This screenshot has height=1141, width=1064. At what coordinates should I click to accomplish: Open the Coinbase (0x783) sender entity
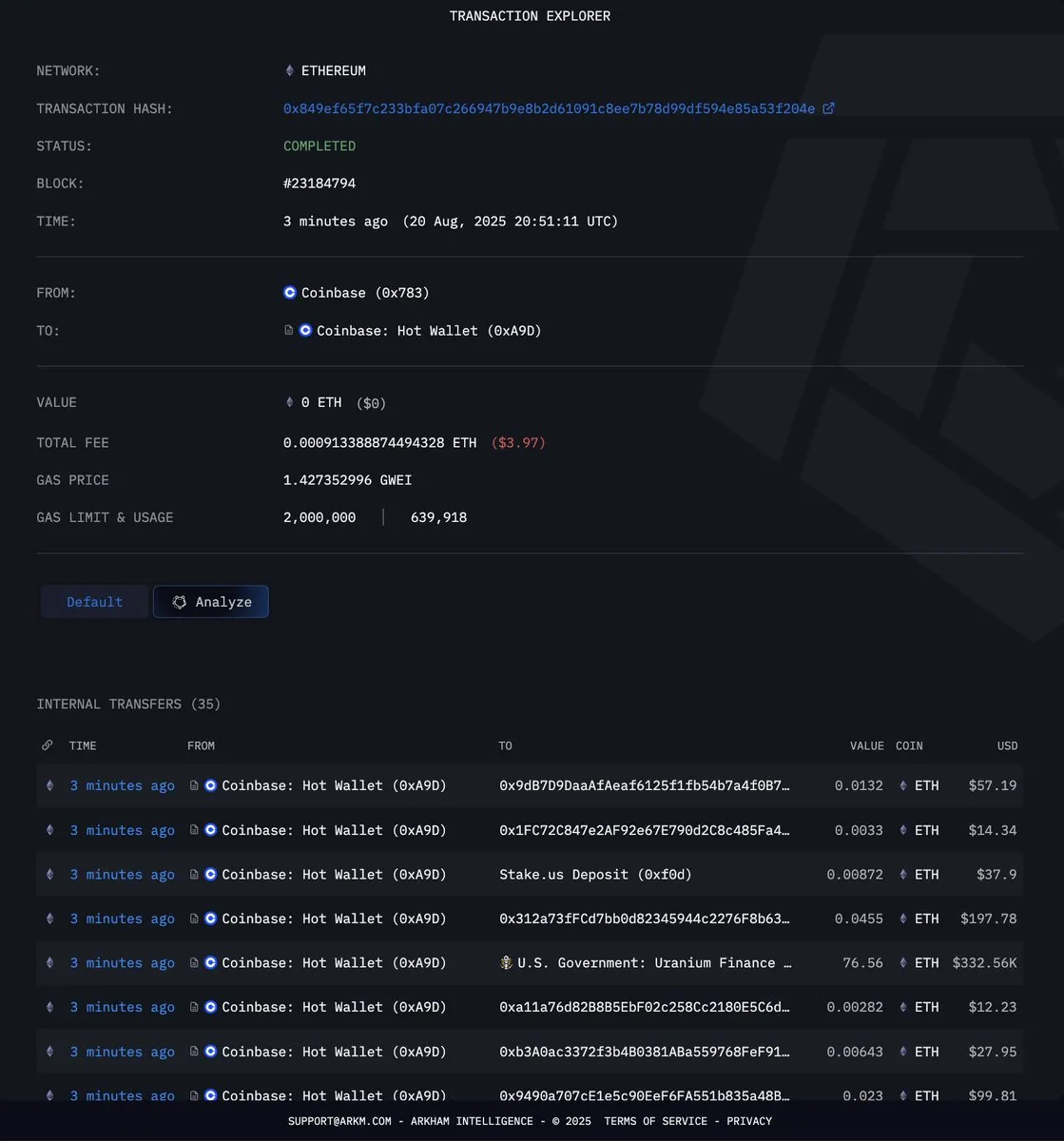[365, 293]
